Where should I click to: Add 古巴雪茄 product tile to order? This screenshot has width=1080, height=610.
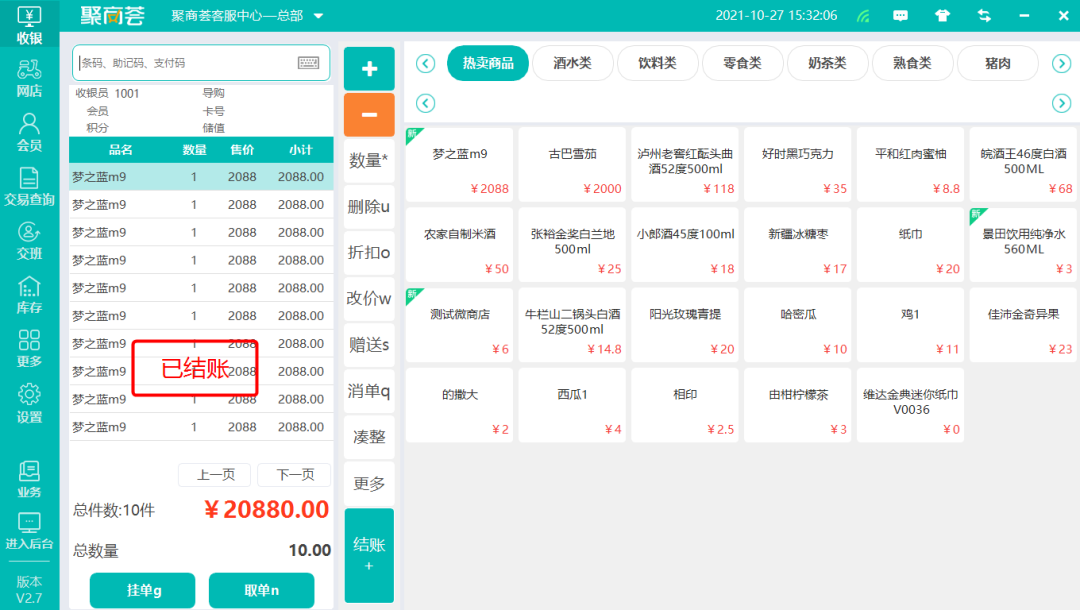pos(572,165)
